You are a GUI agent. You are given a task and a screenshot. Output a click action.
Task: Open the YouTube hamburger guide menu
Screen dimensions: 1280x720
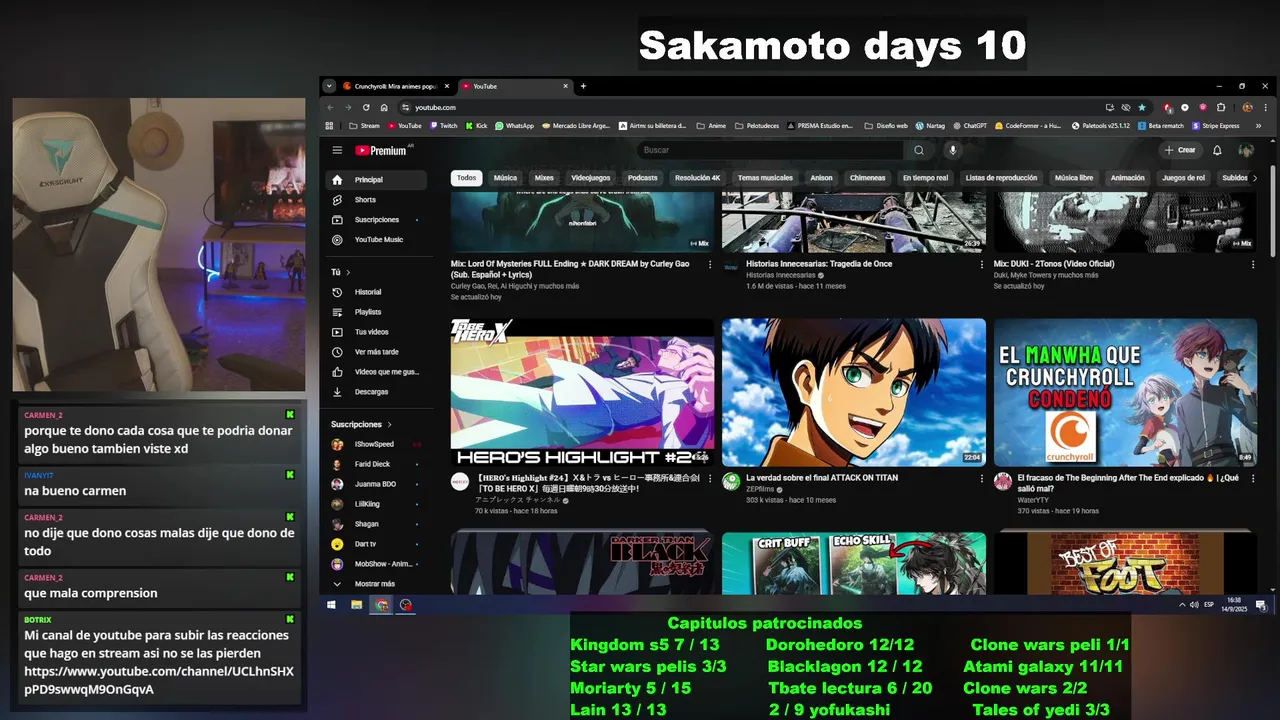click(337, 150)
